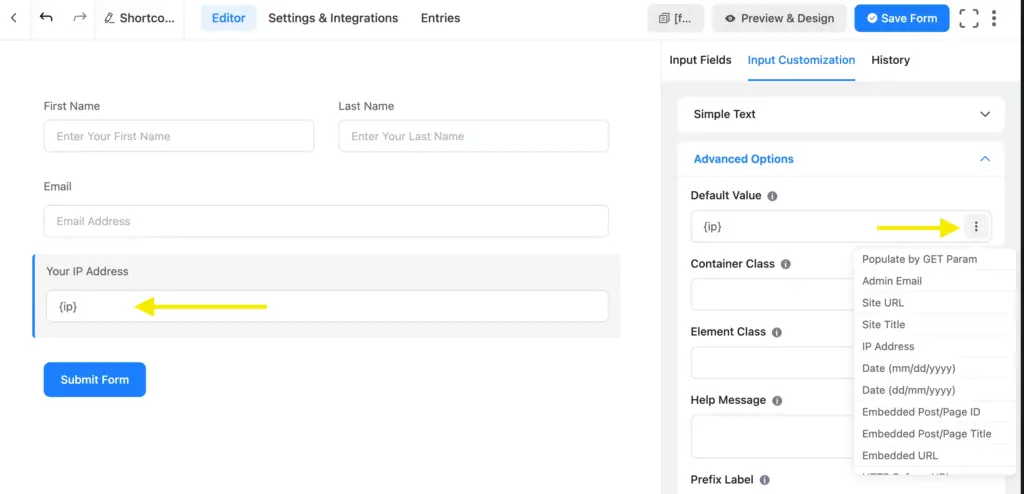Open the History tab
Viewport: 1024px width, 494px height.
click(890, 60)
